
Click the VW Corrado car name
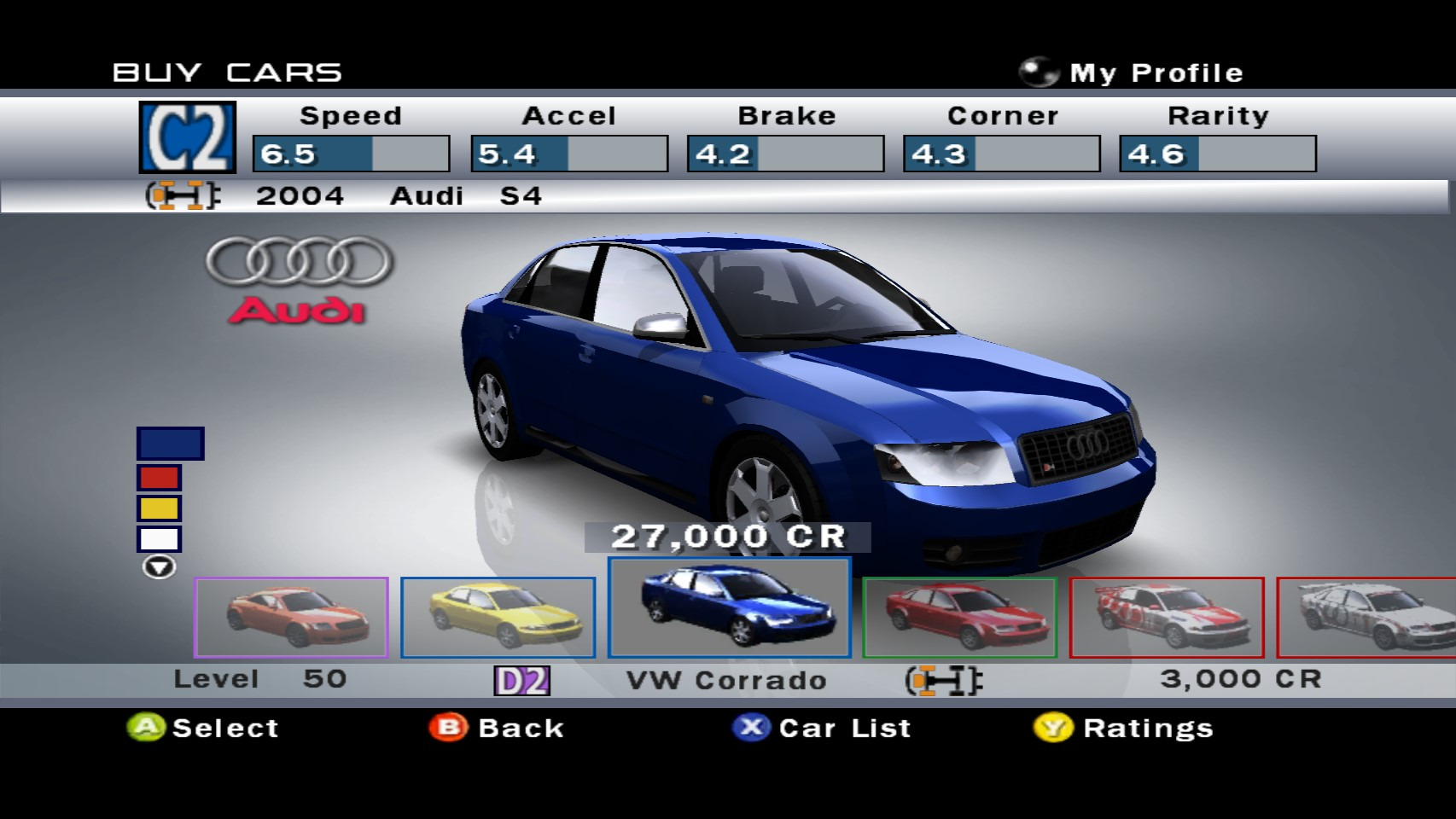coord(726,681)
